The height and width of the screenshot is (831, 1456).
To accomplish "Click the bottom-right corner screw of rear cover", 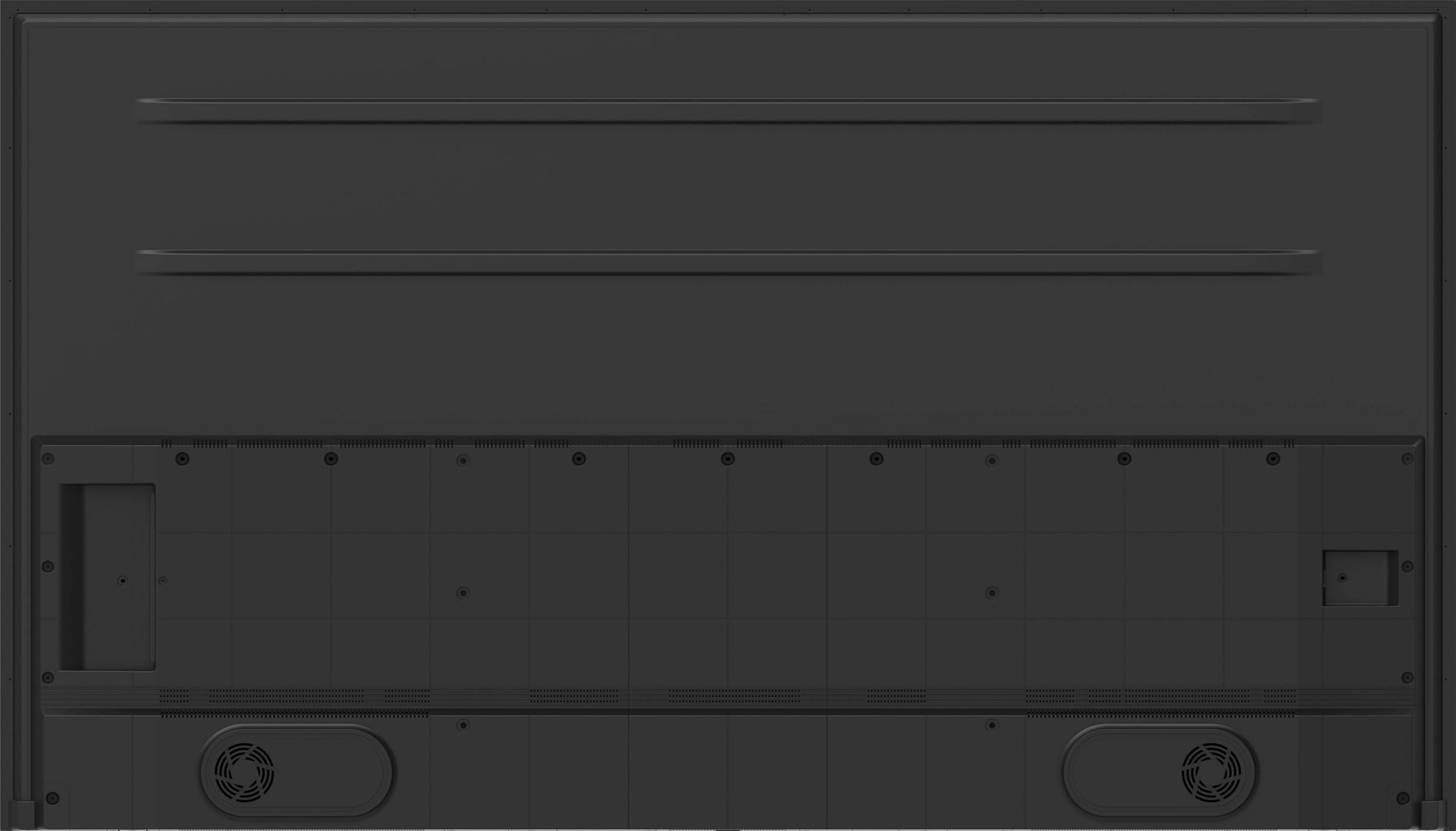I will click(1403, 798).
